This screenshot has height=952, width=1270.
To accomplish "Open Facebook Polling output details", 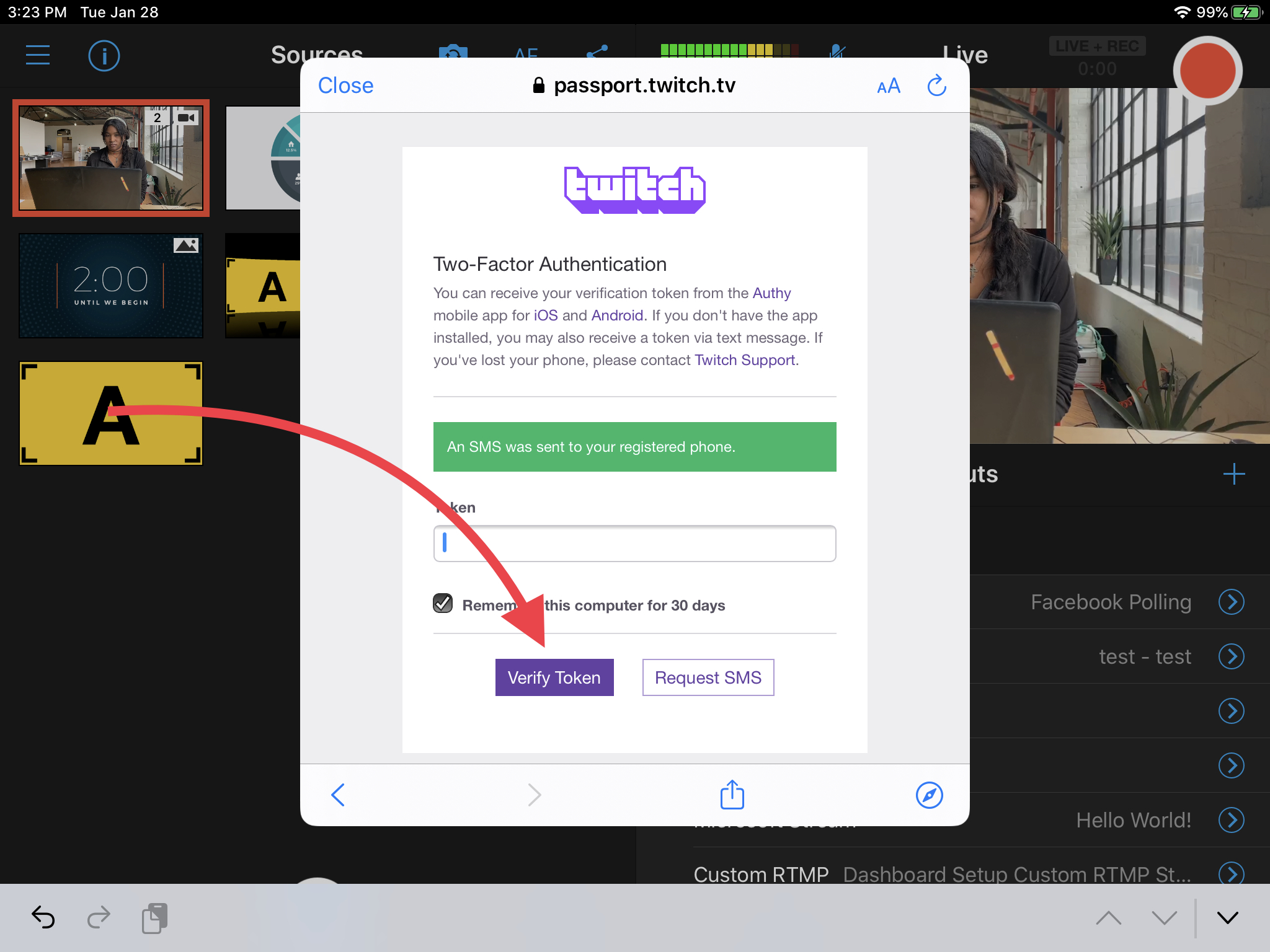I will (x=1232, y=602).
